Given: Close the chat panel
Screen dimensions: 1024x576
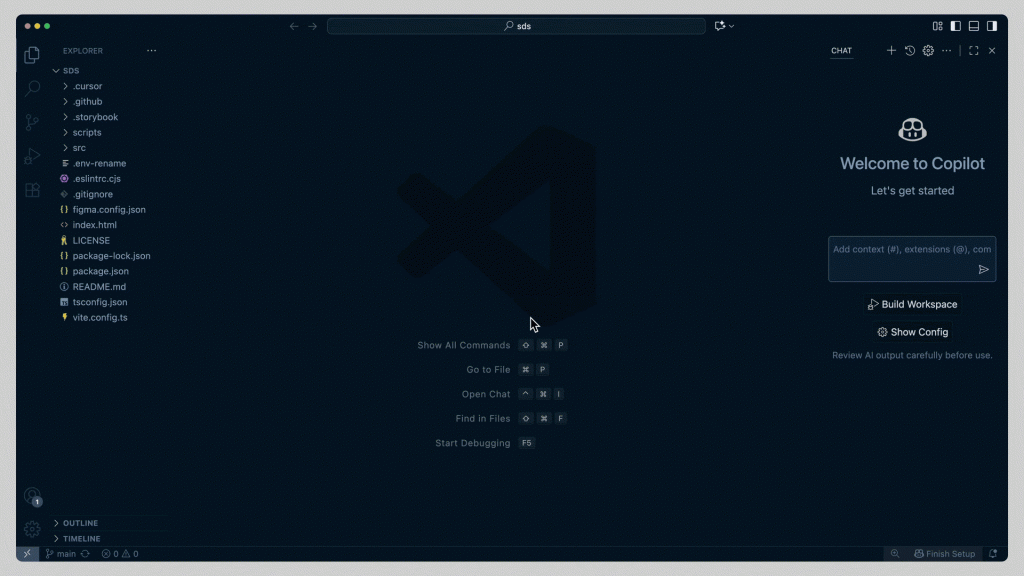Looking at the screenshot, I should pos(992,50).
